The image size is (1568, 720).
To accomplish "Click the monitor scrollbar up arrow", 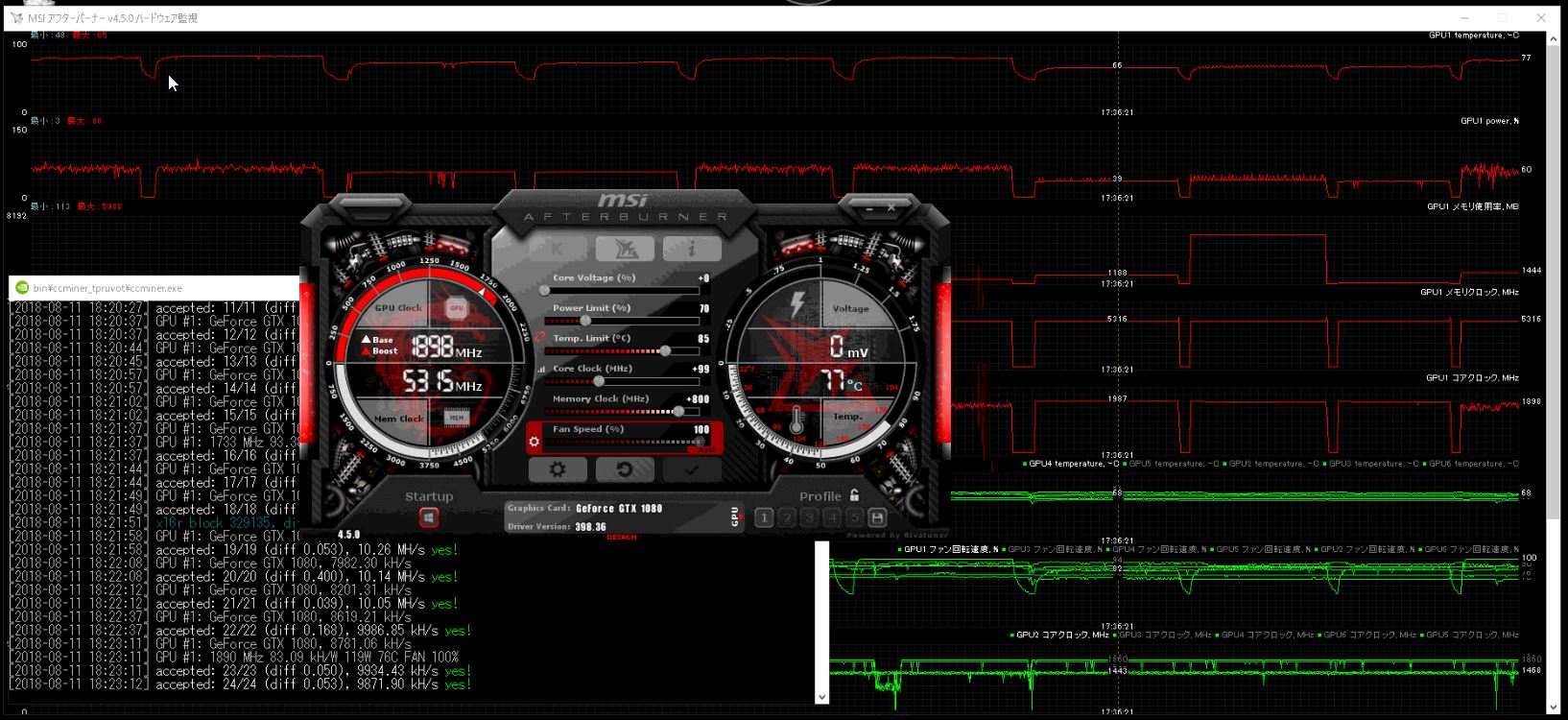I will click(1554, 39).
